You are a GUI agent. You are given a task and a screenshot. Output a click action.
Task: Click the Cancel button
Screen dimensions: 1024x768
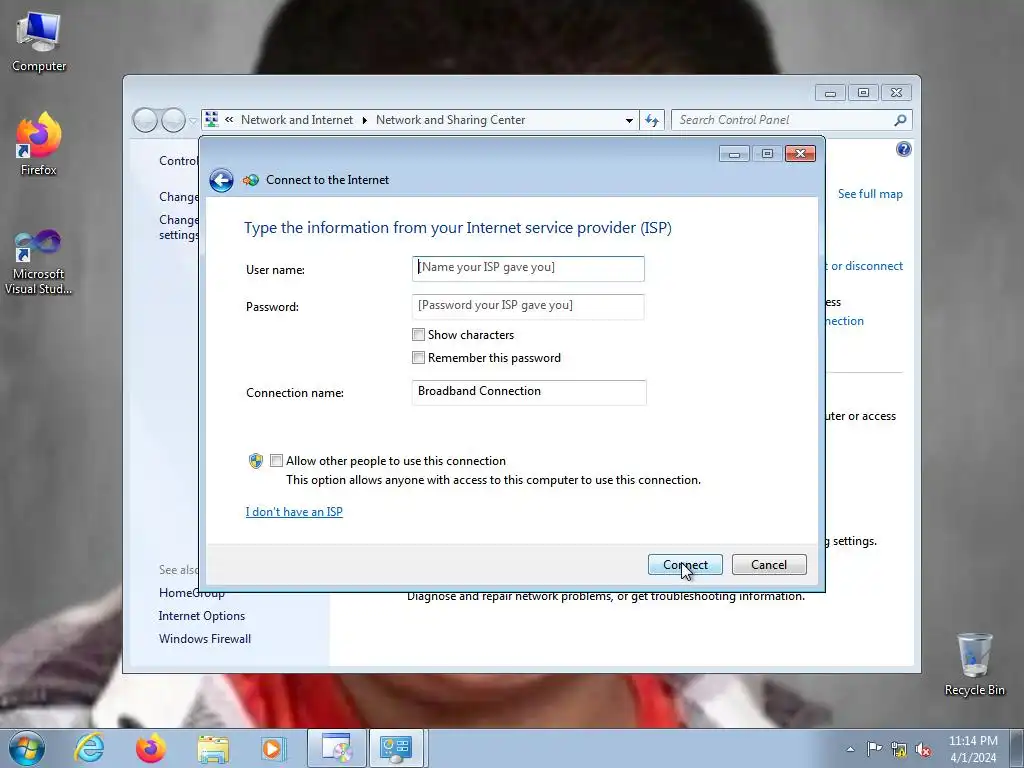tap(769, 565)
